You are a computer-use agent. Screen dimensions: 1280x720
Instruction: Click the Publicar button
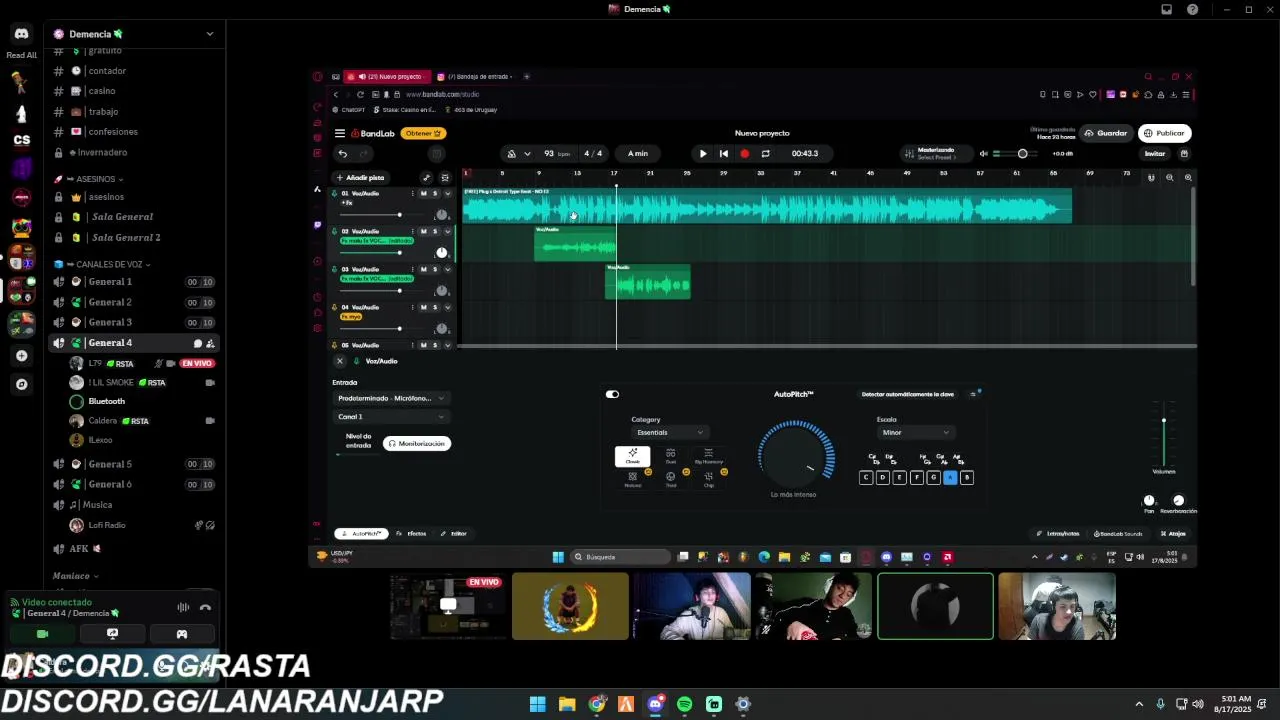pos(1165,133)
